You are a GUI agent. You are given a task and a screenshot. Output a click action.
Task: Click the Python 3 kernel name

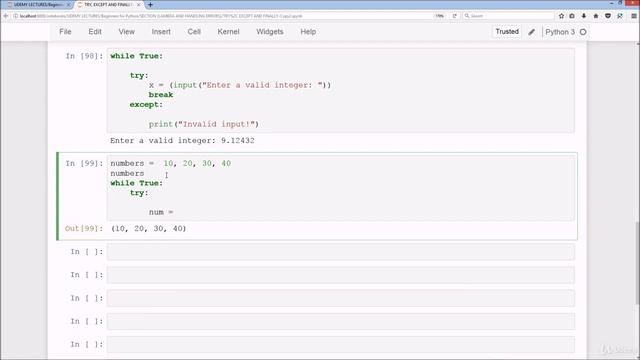click(560, 32)
